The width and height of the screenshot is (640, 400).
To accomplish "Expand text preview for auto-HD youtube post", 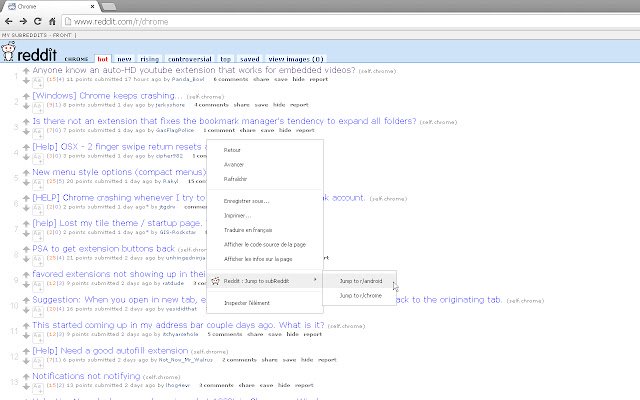I will pos(38,82).
